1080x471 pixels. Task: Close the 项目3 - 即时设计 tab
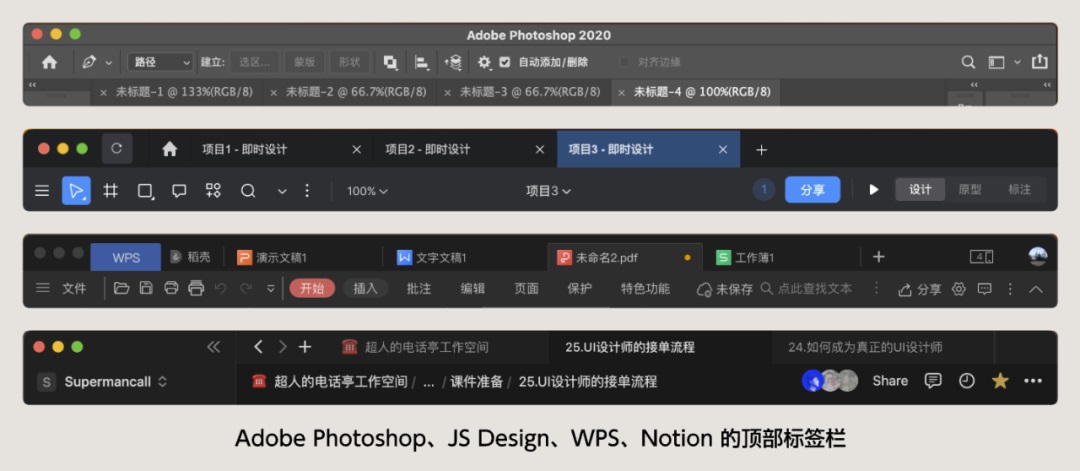click(x=723, y=149)
